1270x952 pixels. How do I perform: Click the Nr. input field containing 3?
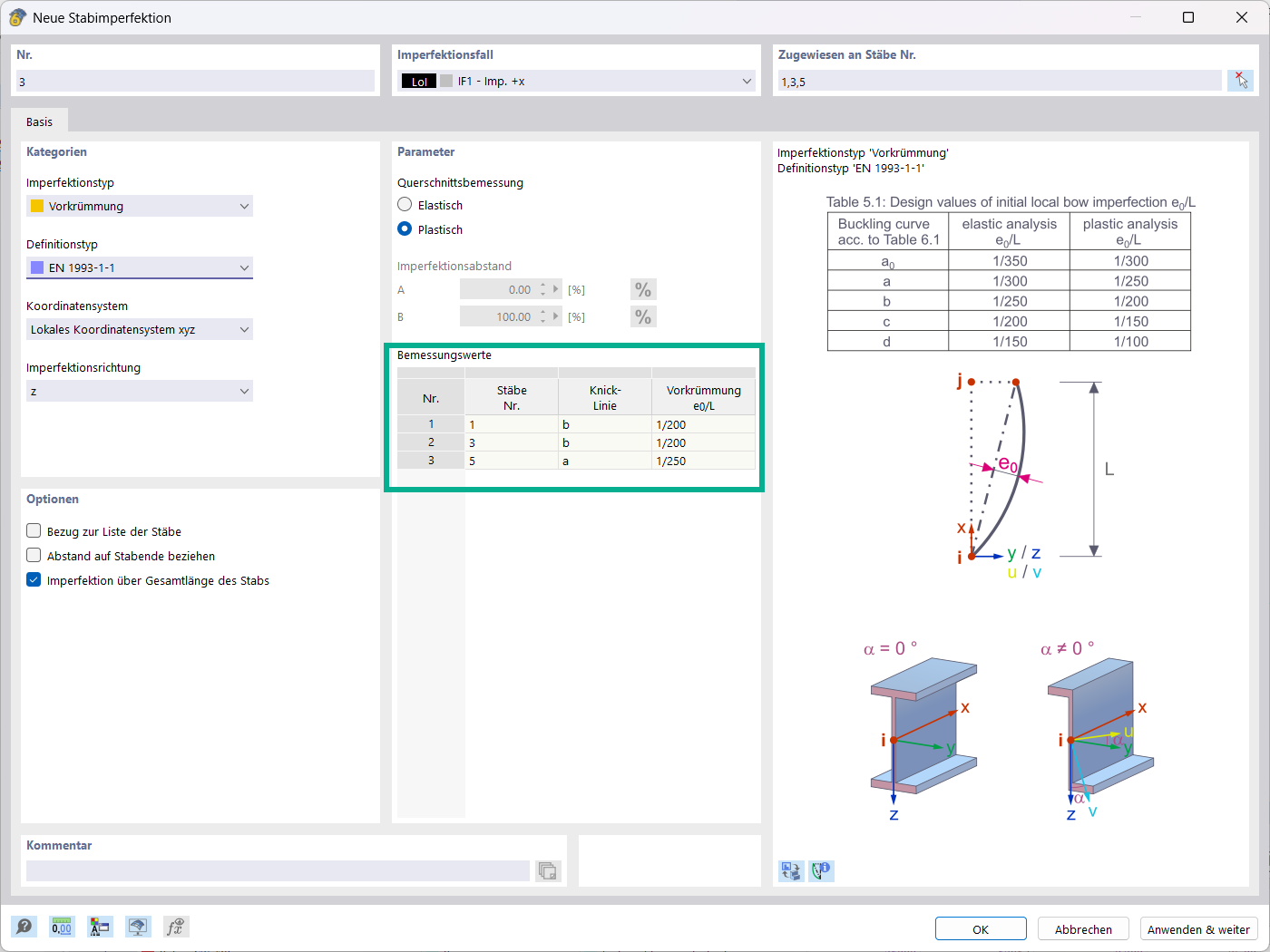pos(195,81)
